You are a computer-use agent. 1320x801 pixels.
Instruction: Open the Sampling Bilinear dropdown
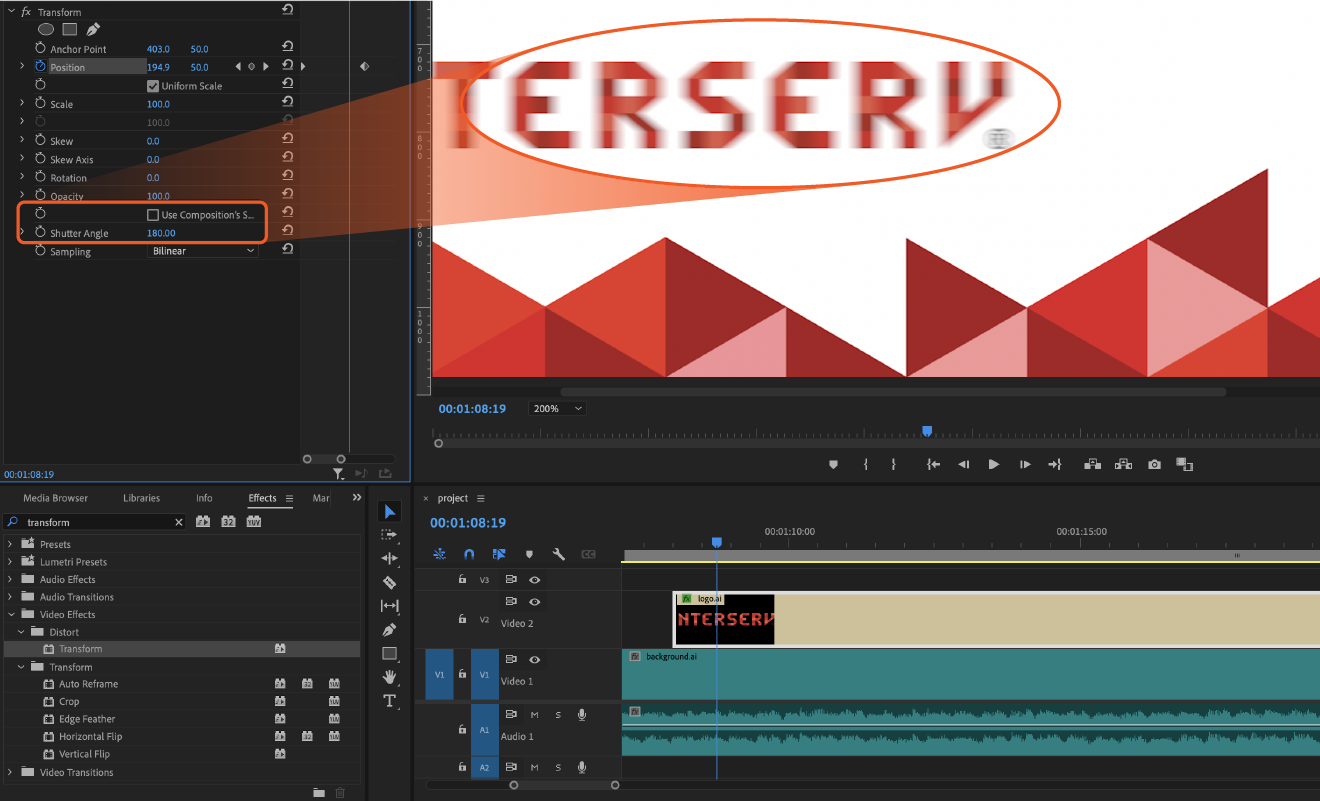(x=203, y=251)
